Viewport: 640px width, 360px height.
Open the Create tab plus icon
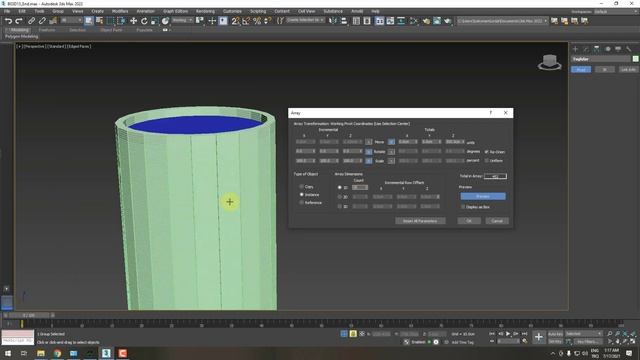(x=576, y=49)
